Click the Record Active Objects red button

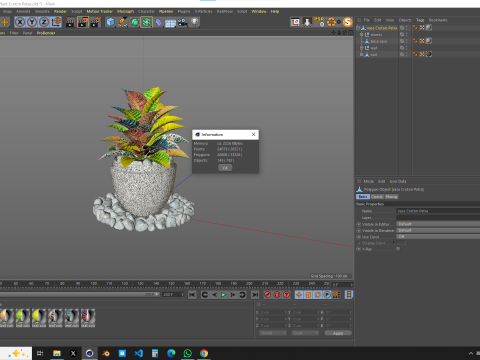[x=268, y=295]
